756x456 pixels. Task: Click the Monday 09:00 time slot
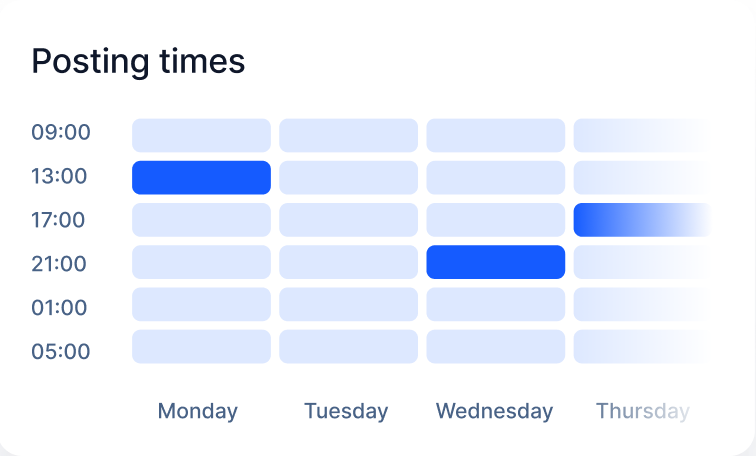pos(201,135)
